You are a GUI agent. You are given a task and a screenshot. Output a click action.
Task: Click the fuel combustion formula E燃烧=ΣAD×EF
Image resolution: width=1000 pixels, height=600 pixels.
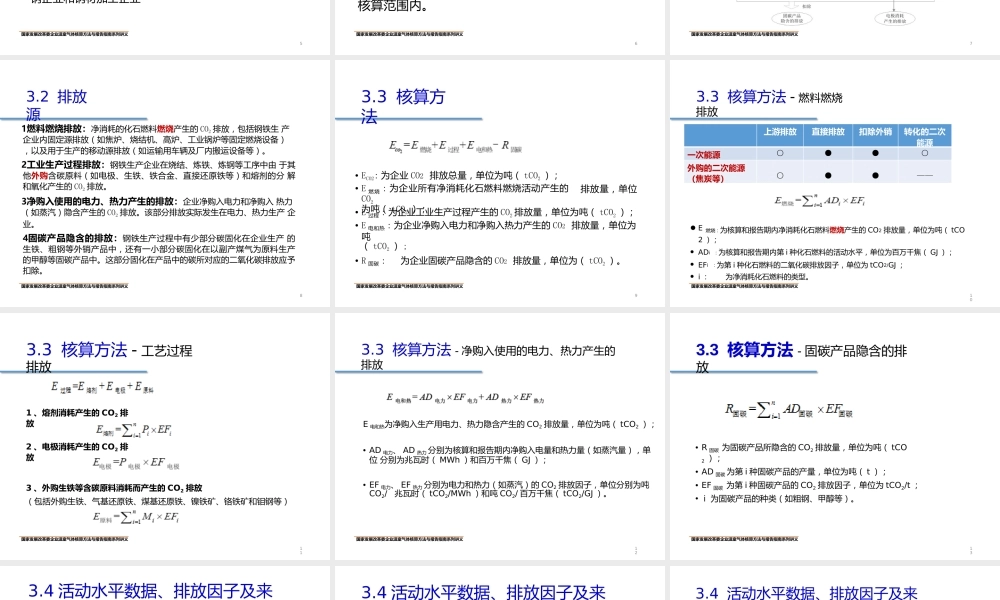[x=820, y=201]
